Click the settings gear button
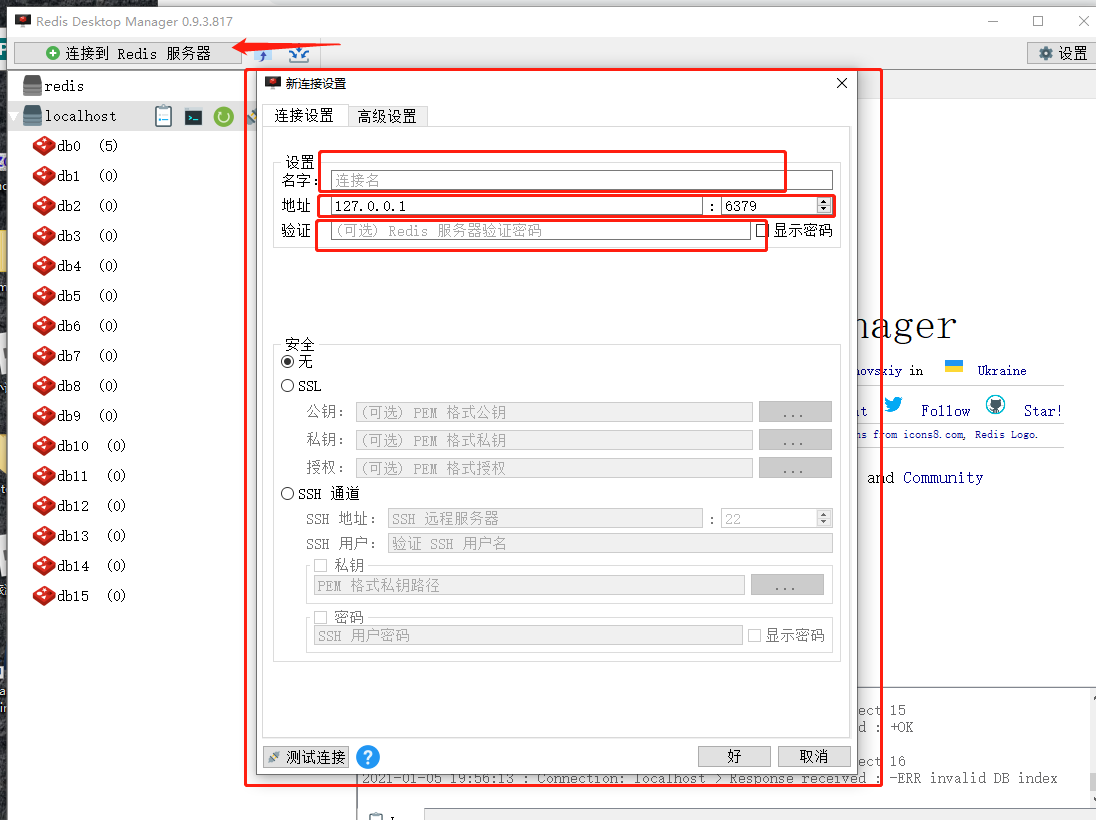This screenshot has height=820, width=1096. click(x=1061, y=53)
